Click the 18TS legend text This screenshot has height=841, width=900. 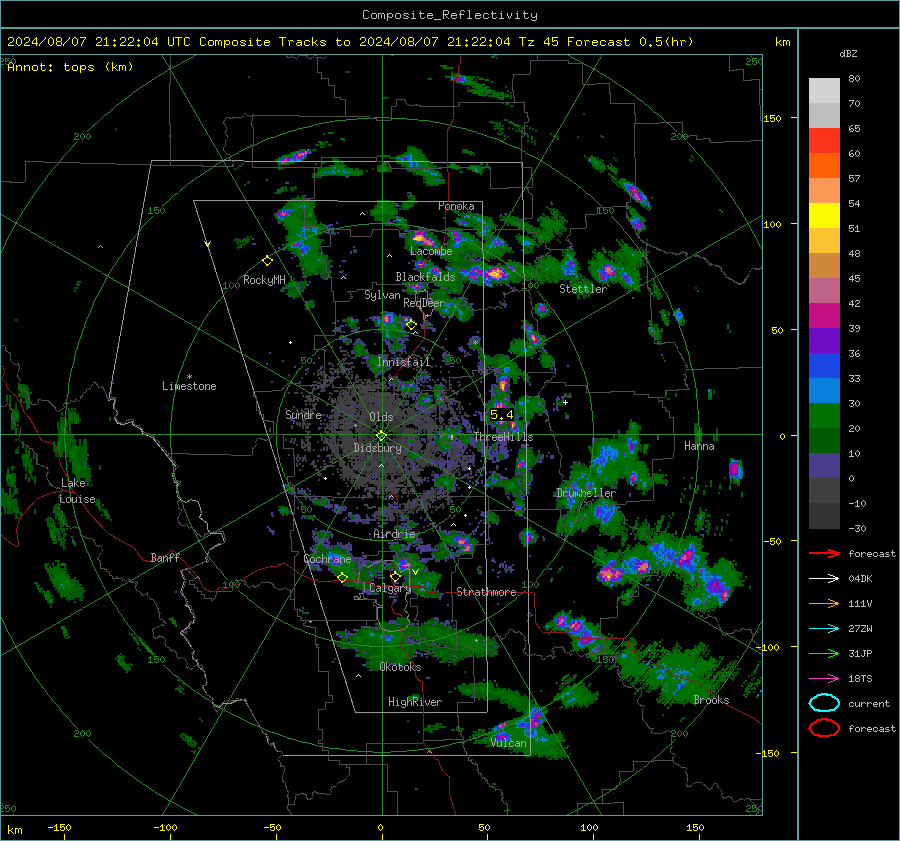pos(860,679)
